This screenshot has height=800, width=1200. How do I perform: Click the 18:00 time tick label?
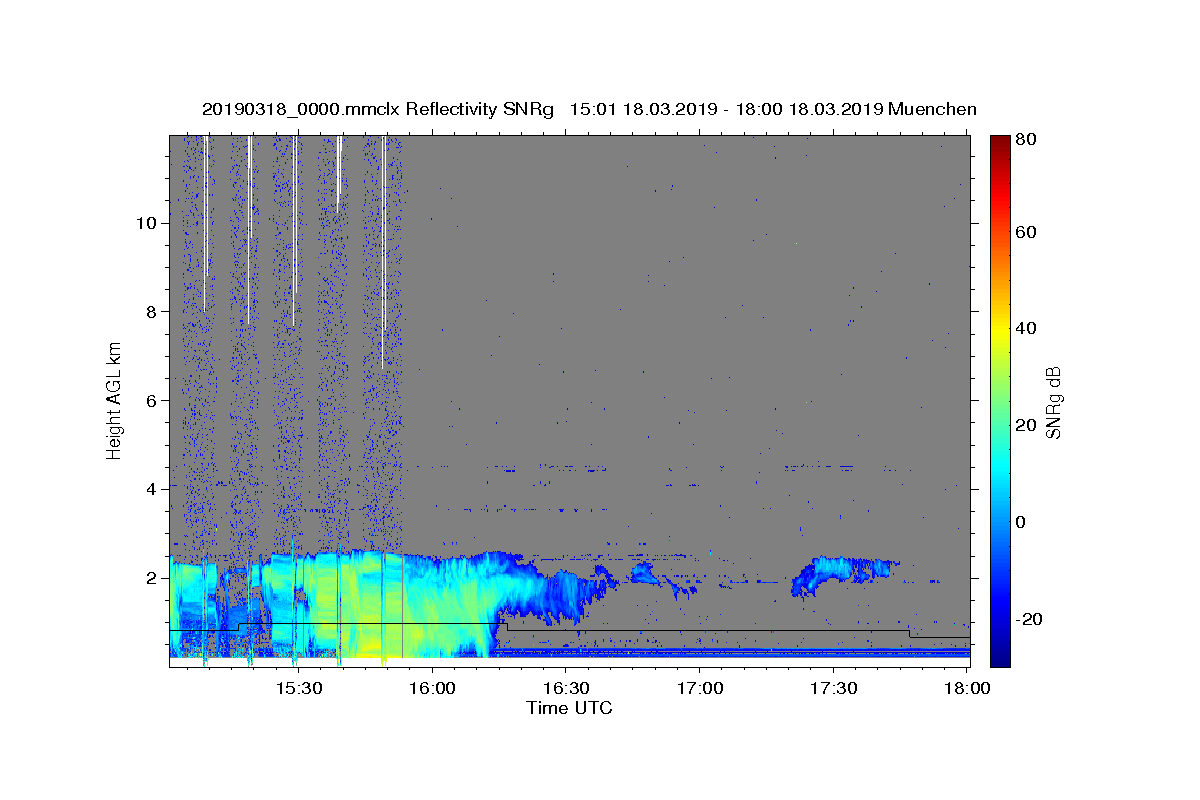pyautogui.click(x=966, y=688)
